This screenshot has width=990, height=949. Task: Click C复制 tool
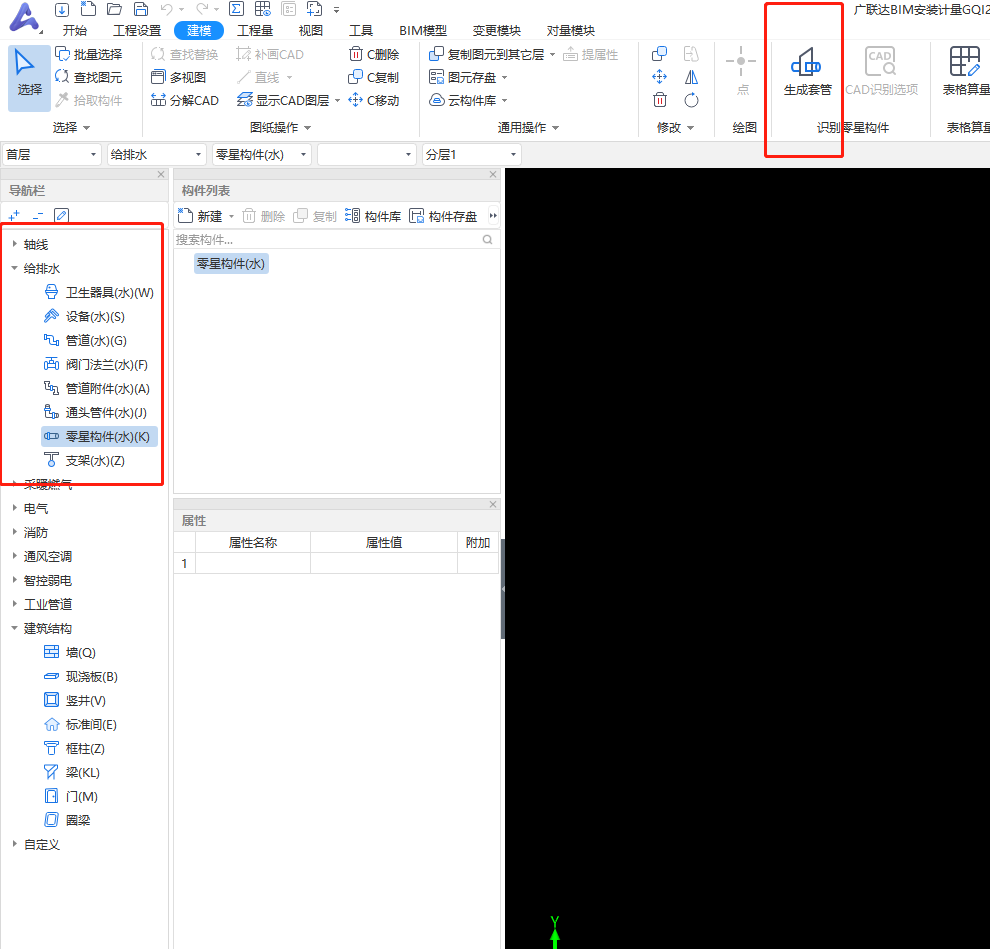pyautogui.click(x=374, y=77)
